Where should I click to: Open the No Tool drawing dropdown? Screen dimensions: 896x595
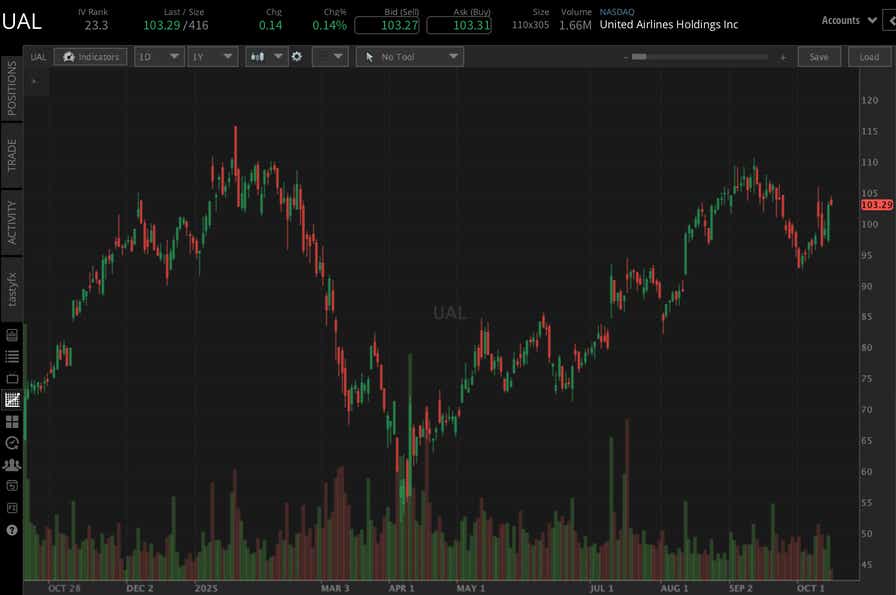pyautogui.click(x=410, y=57)
